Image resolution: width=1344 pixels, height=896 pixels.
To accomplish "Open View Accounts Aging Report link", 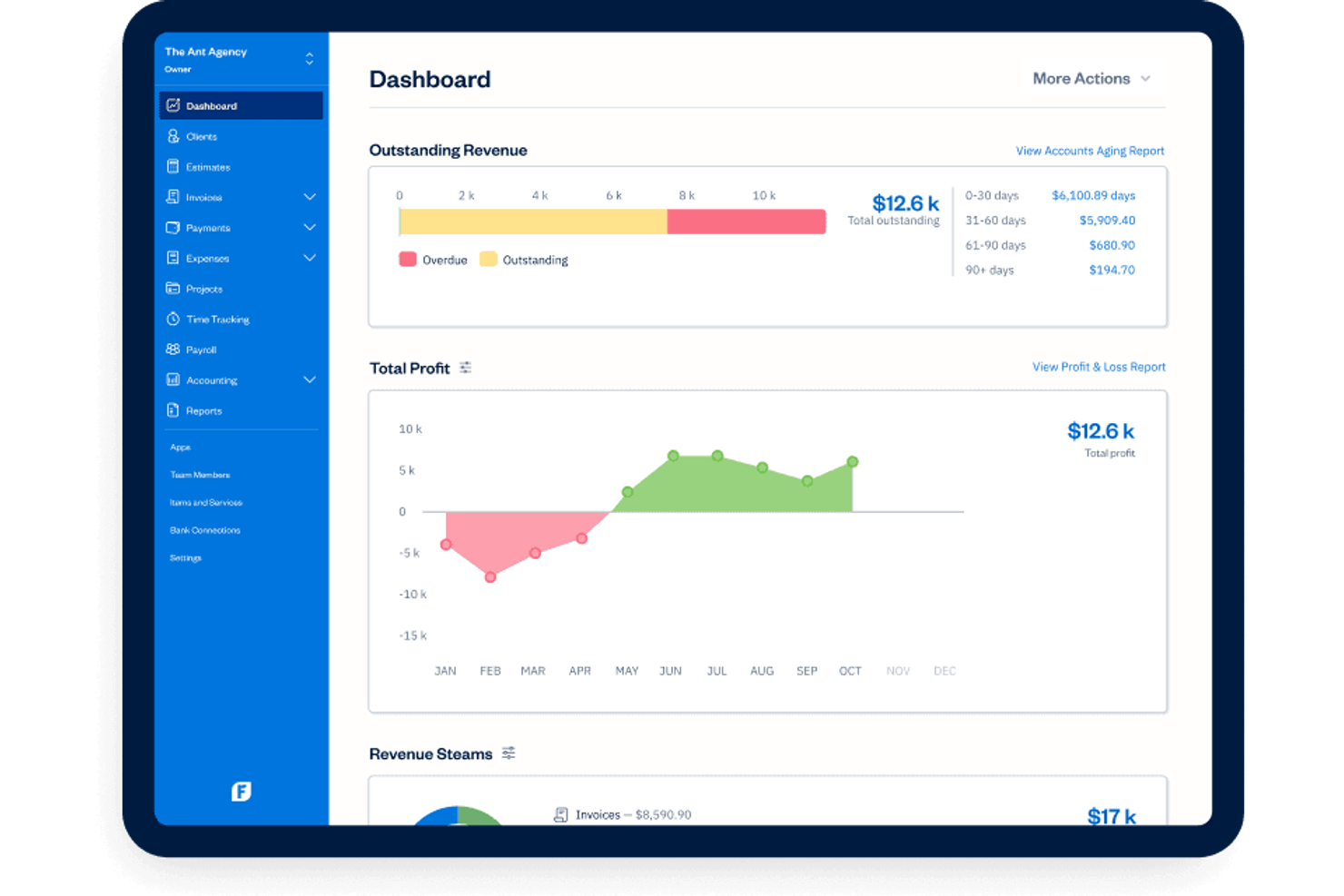I will pos(1090,150).
